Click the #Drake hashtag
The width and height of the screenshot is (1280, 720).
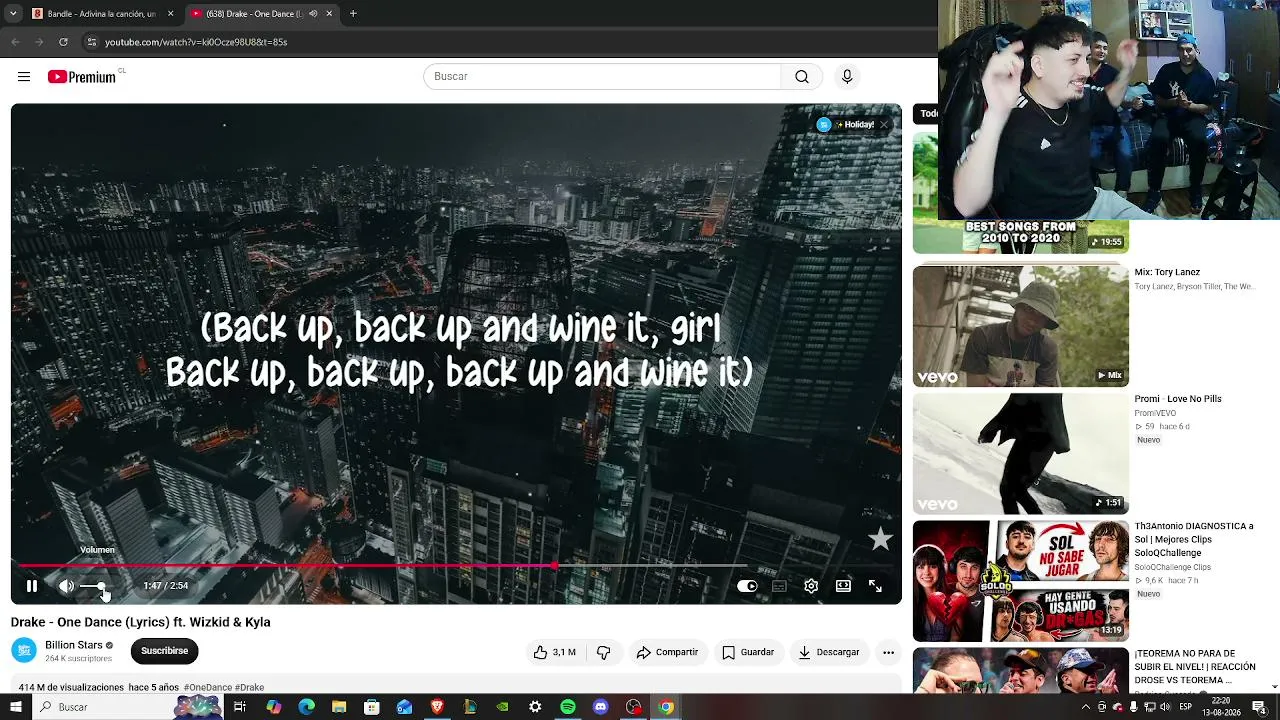pyautogui.click(x=250, y=688)
